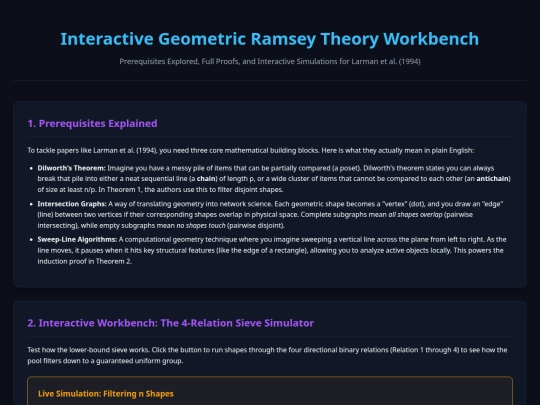Click the bold word 'chain' in the Dilworth bullet

[206, 179]
